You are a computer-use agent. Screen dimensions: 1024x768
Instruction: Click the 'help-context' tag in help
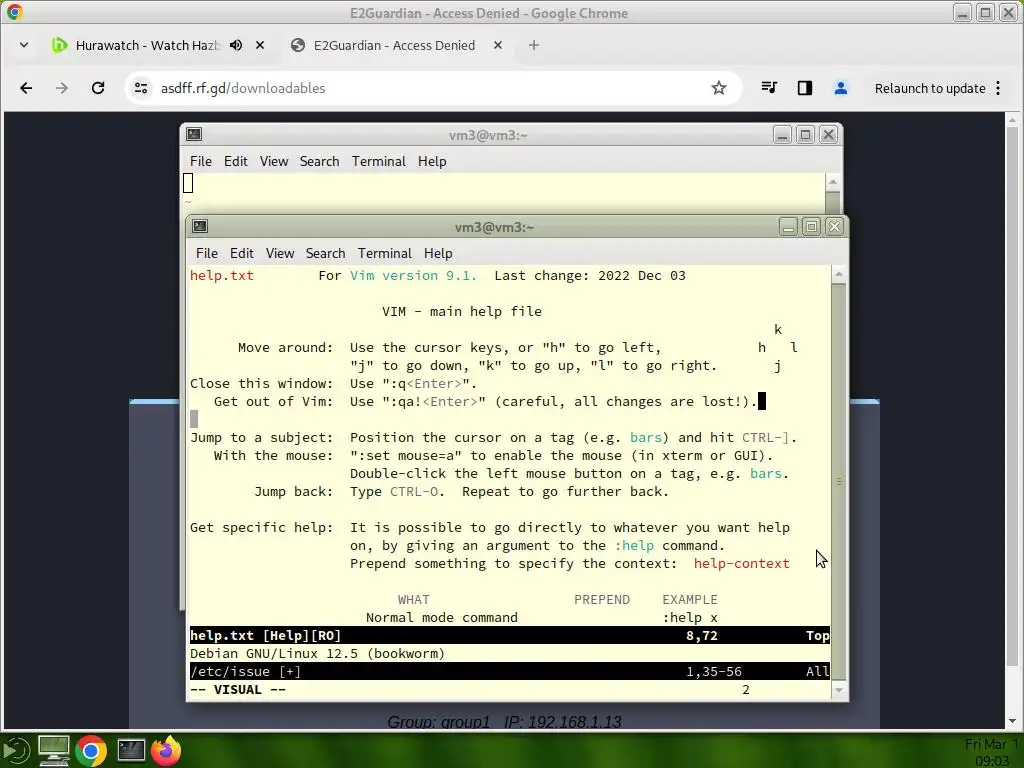pyautogui.click(x=741, y=564)
